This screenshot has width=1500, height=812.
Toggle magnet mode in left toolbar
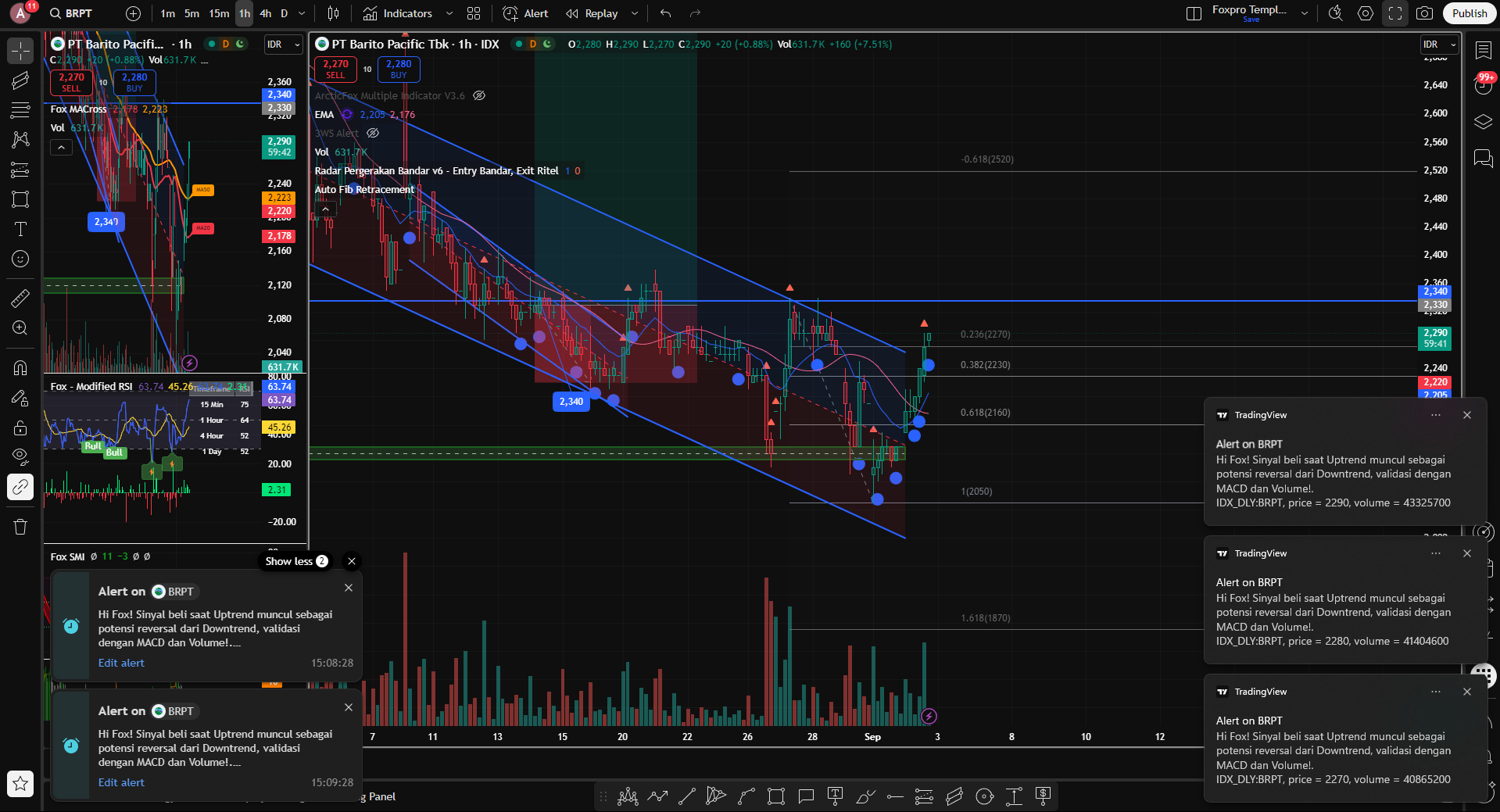click(x=20, y=367)
